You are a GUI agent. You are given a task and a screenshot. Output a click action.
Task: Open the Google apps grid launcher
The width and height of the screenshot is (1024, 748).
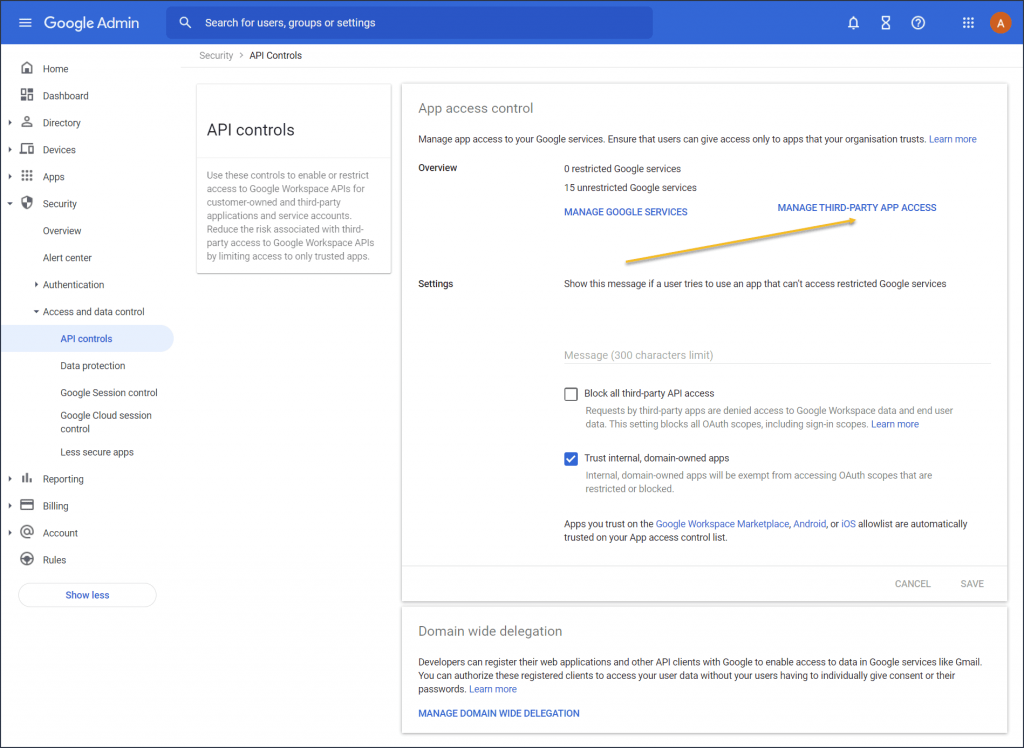tap(968, 23)
